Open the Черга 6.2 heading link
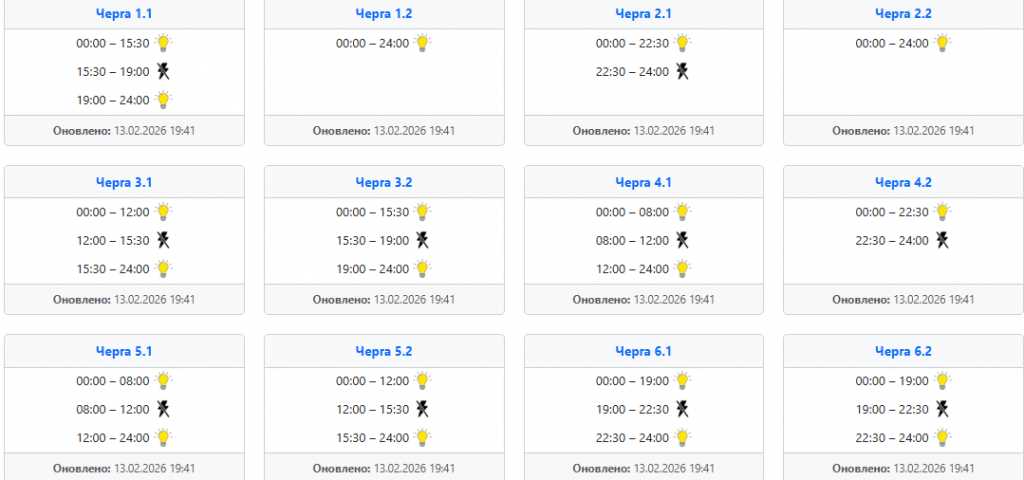 coord(903,351)
